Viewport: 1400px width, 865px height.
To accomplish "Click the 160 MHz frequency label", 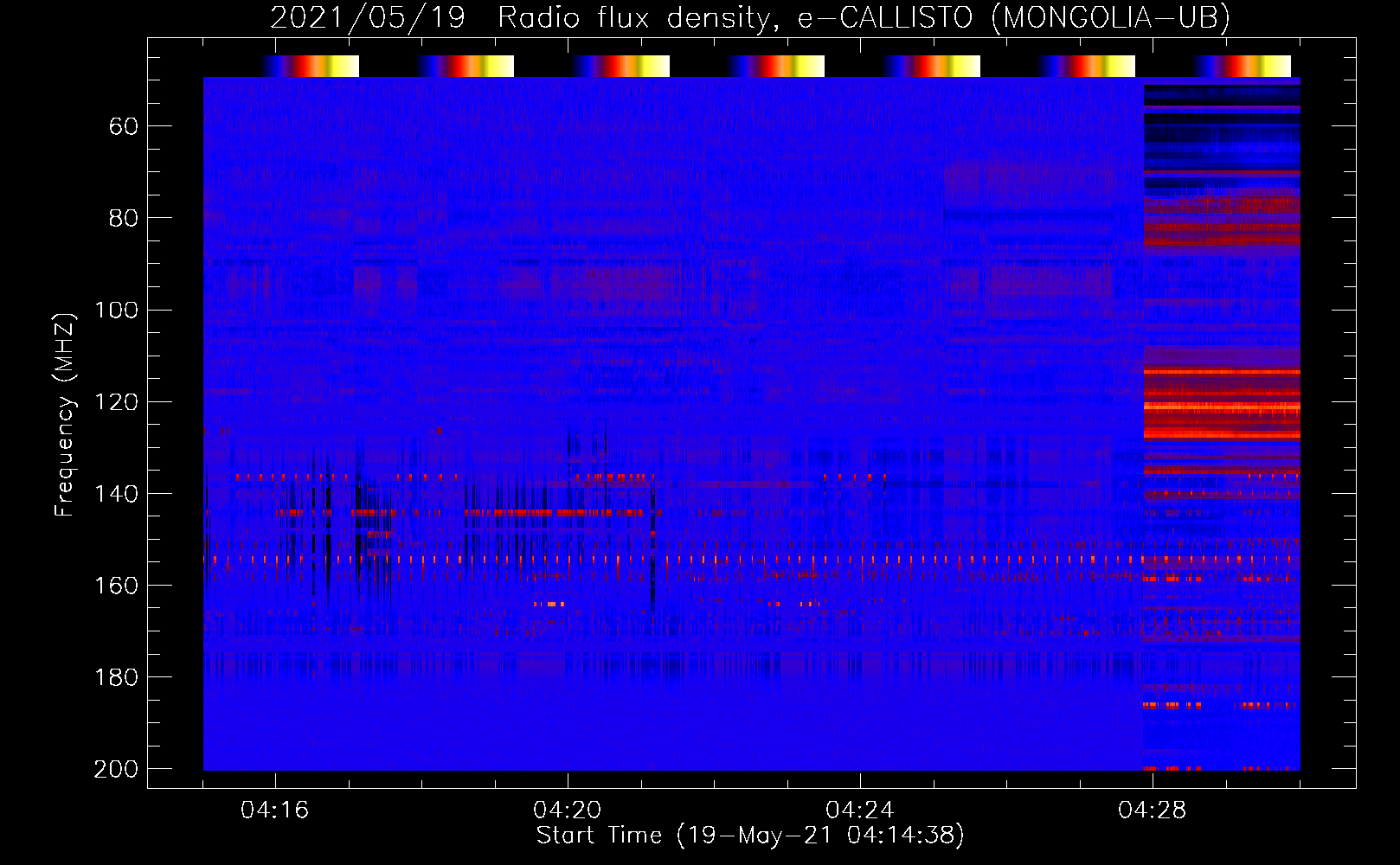I will tap(116, 586).
